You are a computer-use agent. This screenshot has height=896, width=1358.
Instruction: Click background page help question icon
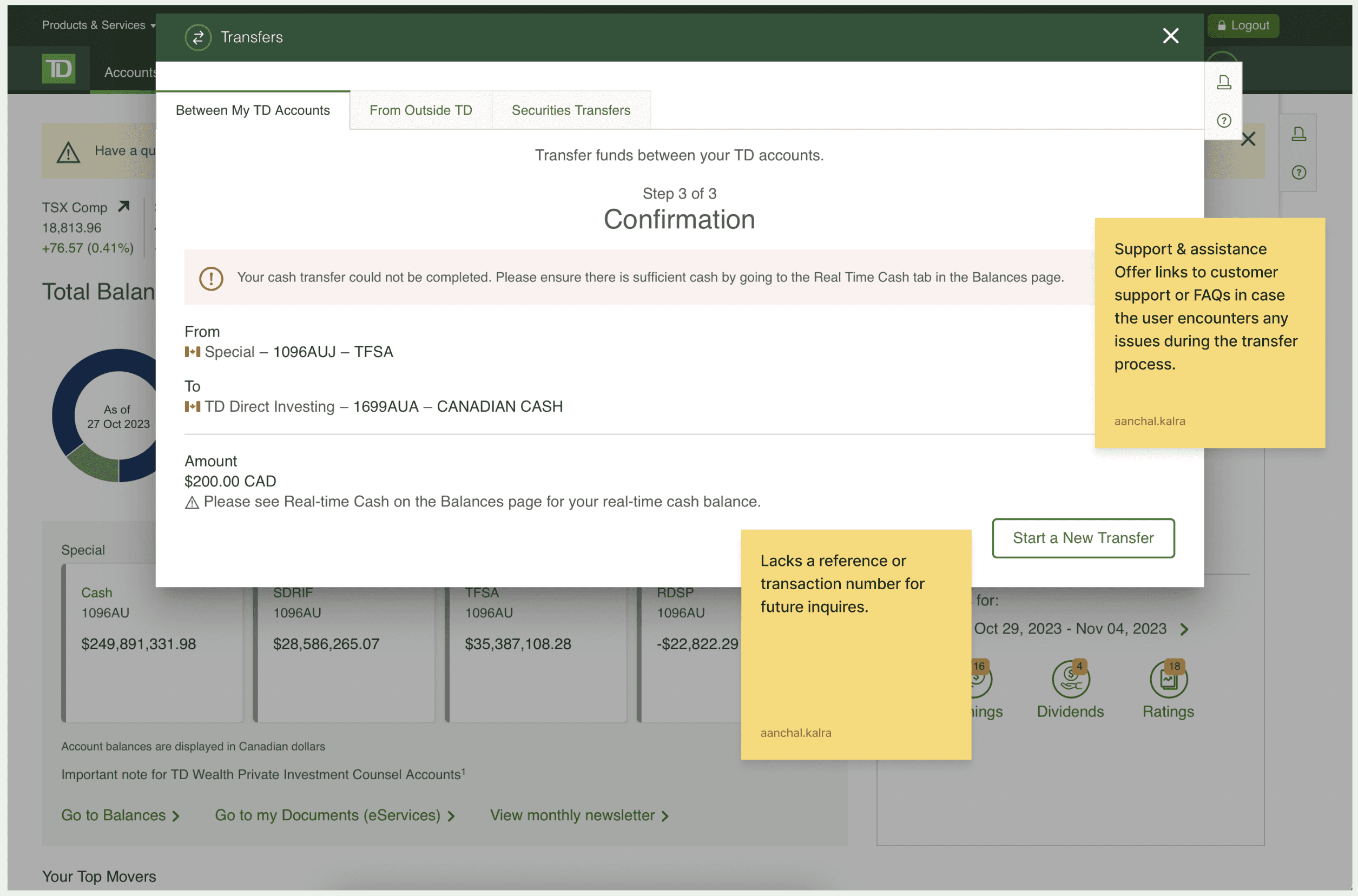(x=1298, y=172)
